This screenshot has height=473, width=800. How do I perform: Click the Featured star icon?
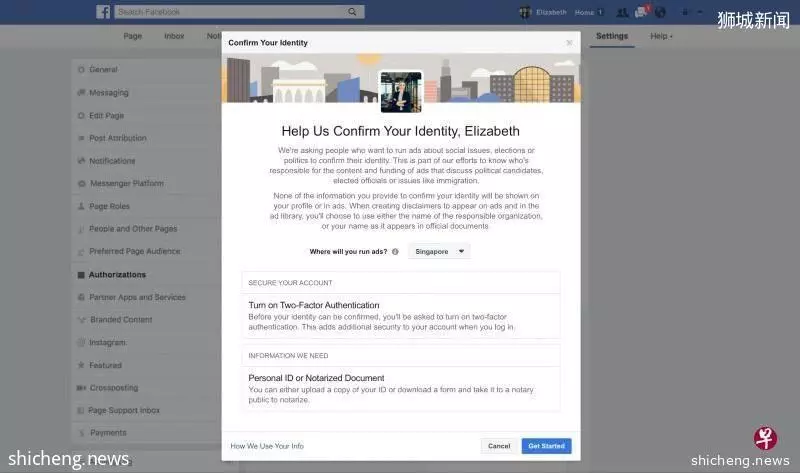click(x=81, y=365)
